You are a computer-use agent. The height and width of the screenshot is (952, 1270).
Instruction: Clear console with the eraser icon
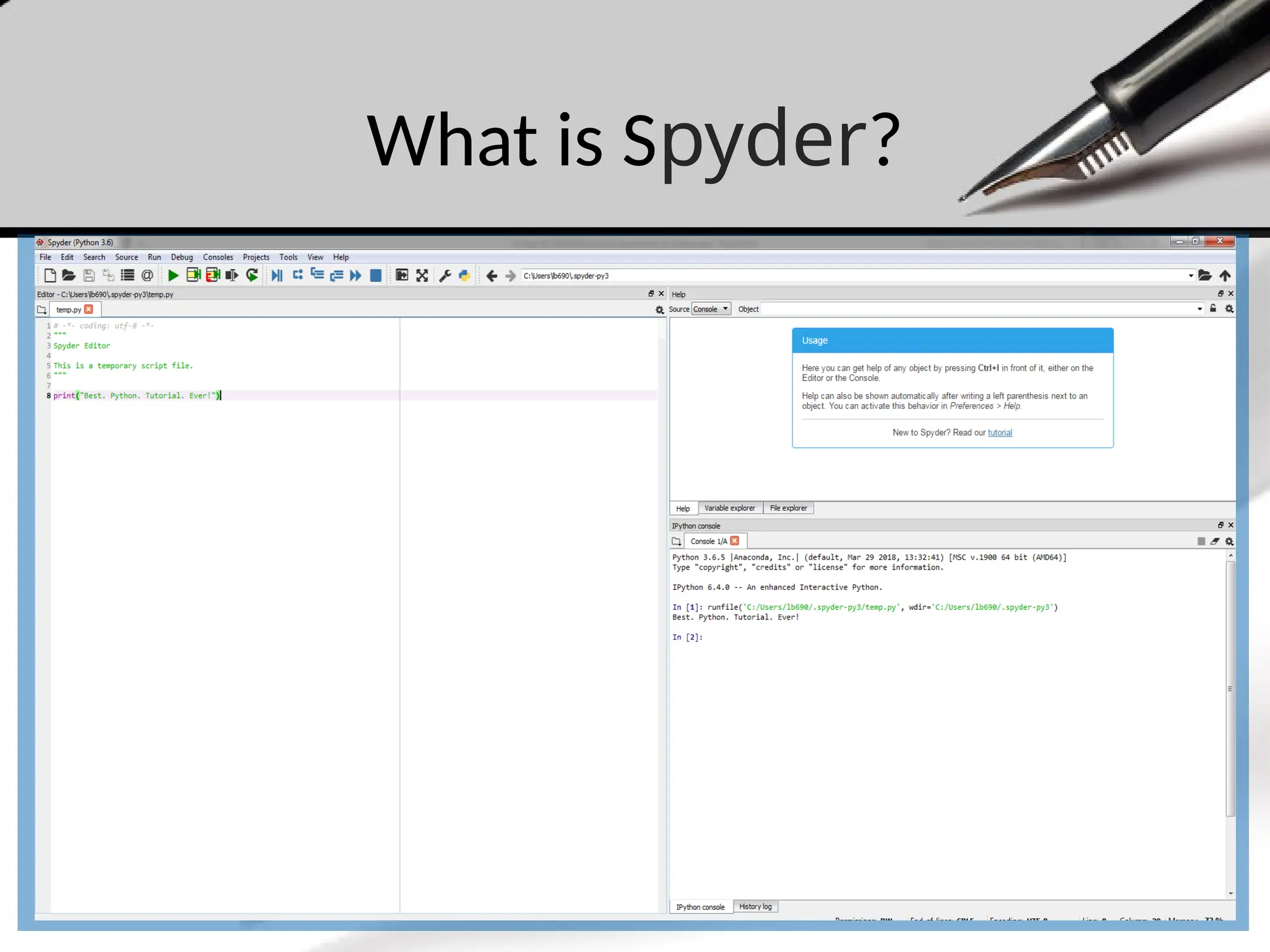[x=1215, y=541]
